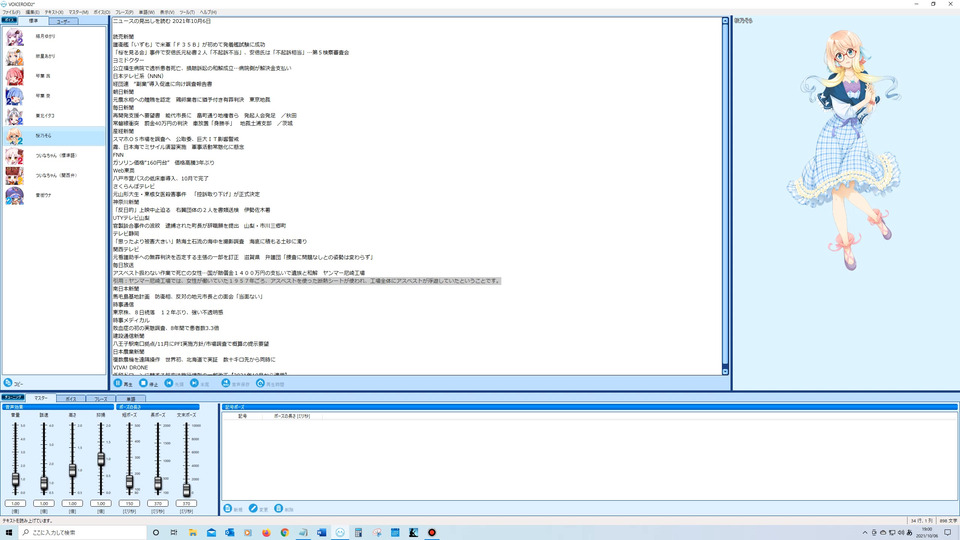Viewport: 960px width, 540px height.
Task: Click the taskbar search box
Action: coord(83,533)
